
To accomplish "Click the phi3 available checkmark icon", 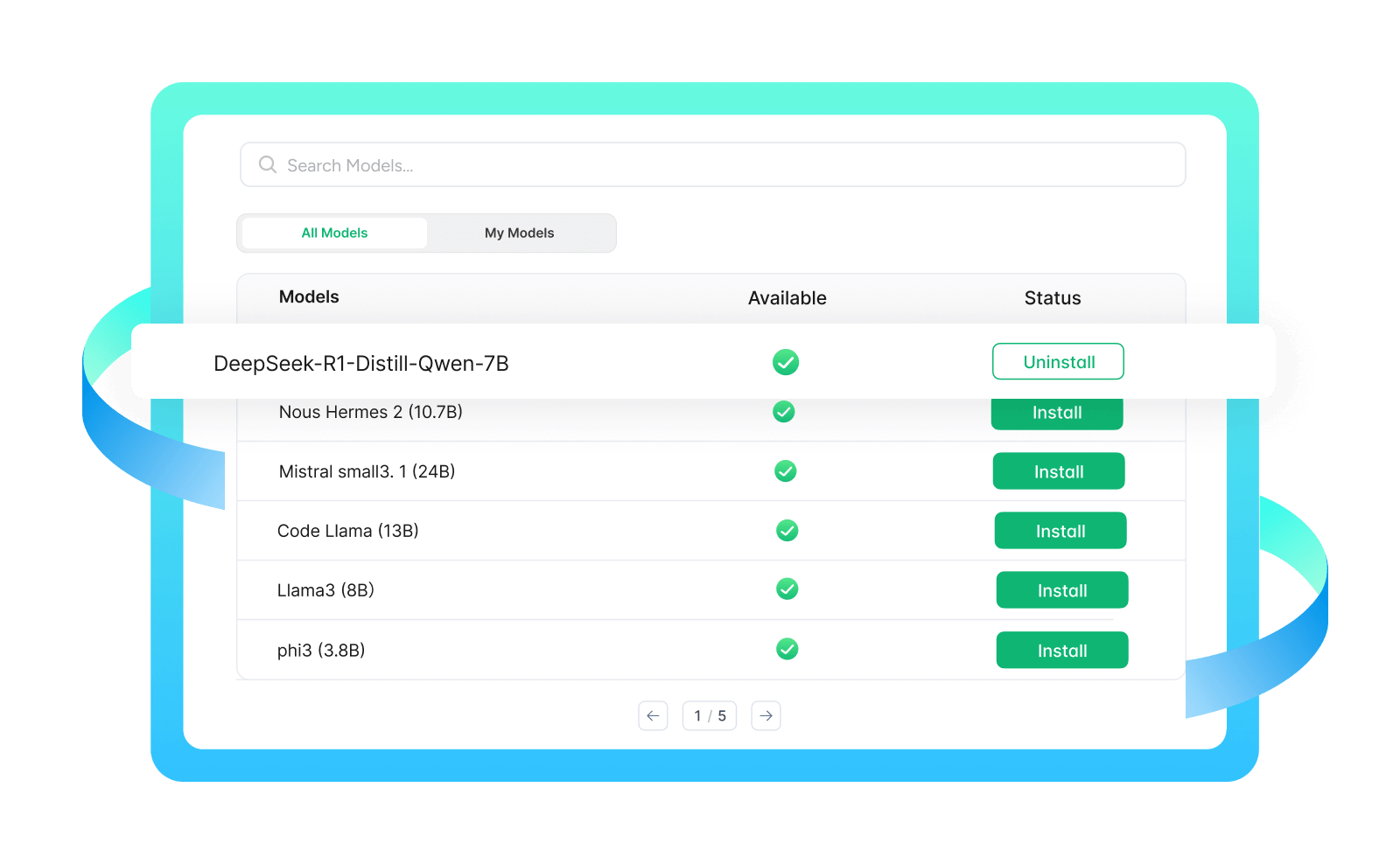I will click(787, 649).
